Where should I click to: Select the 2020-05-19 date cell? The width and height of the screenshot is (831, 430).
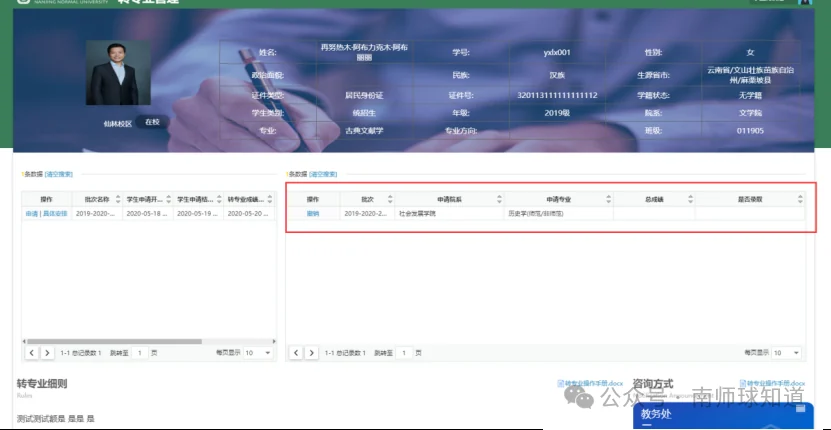pos(198,214)
